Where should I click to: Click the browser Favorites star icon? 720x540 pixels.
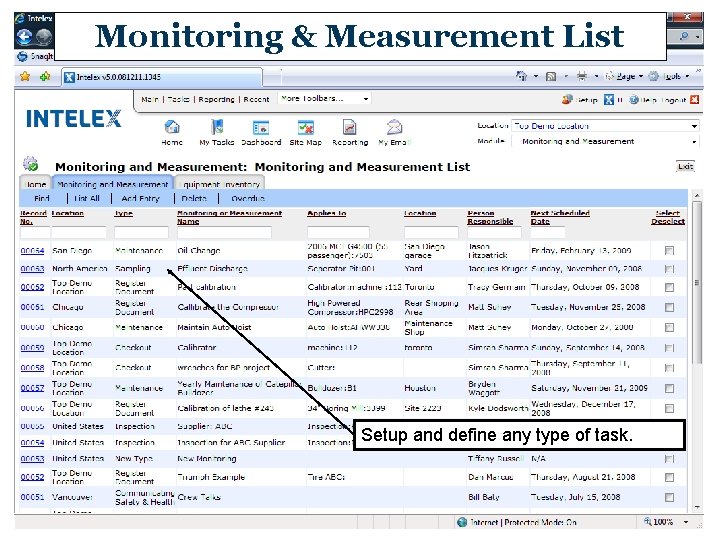pyautogui.click(x=25, y=76)
